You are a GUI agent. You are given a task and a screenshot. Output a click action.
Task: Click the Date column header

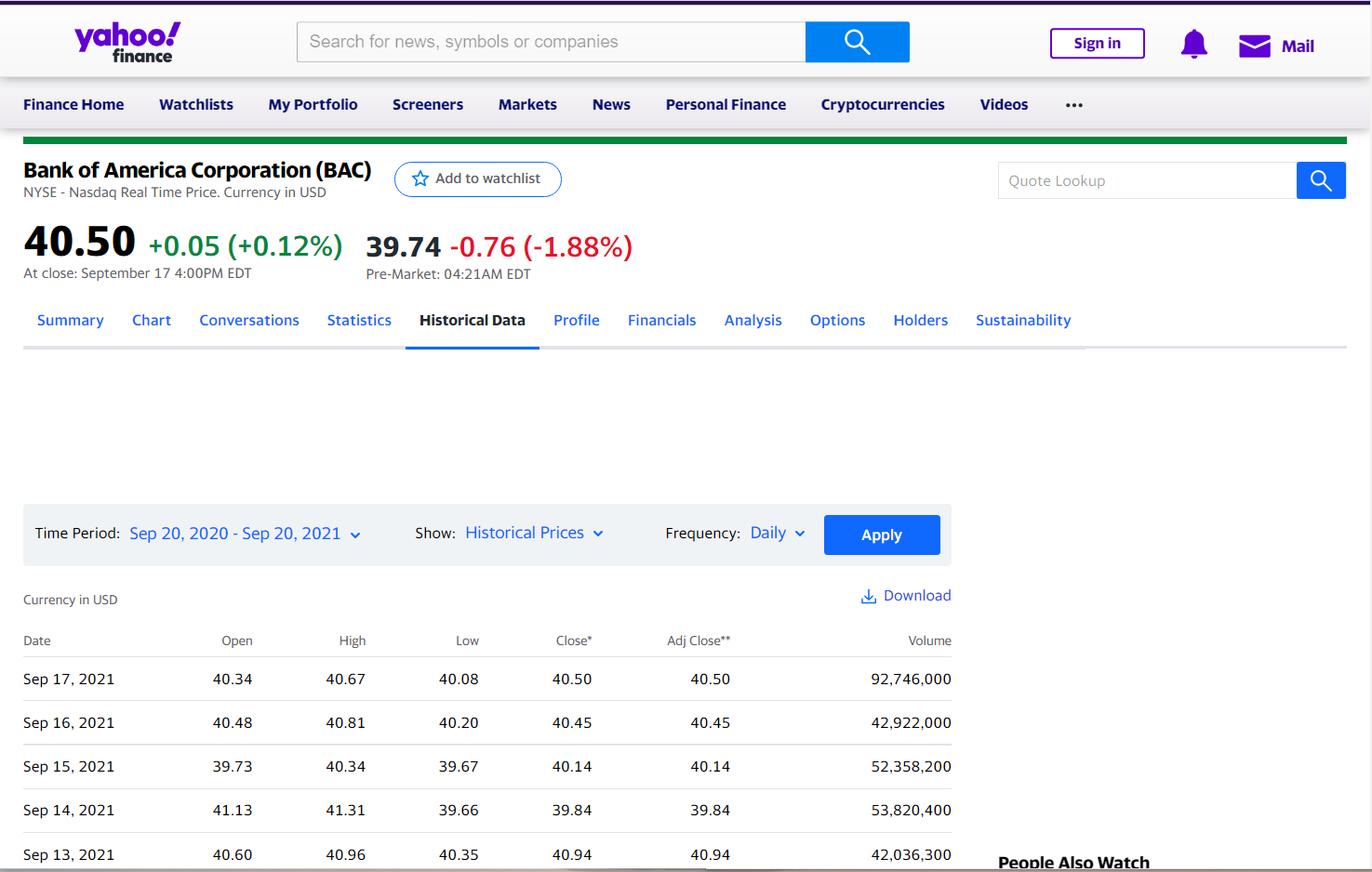(x=37, y=641)
